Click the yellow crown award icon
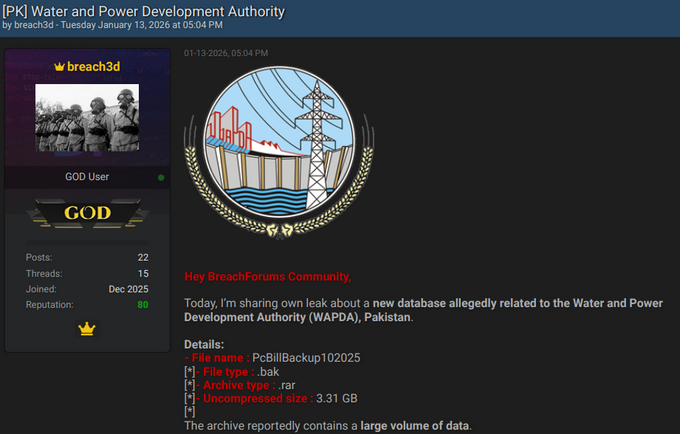The height and width of the screenshot is (434, 680). tap(87, 329)
